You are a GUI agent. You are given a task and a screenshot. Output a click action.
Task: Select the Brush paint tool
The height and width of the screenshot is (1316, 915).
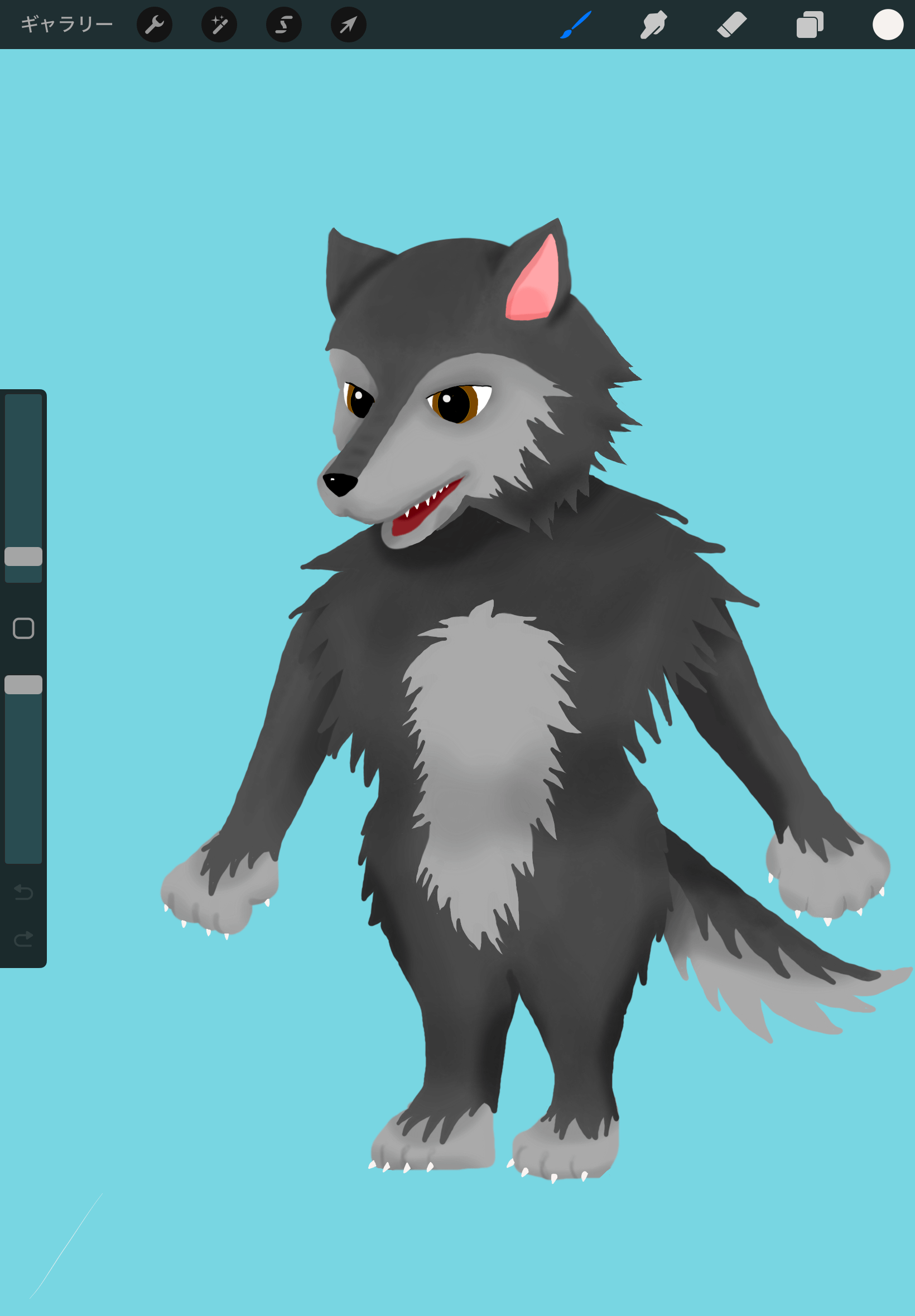coord(576,25)
